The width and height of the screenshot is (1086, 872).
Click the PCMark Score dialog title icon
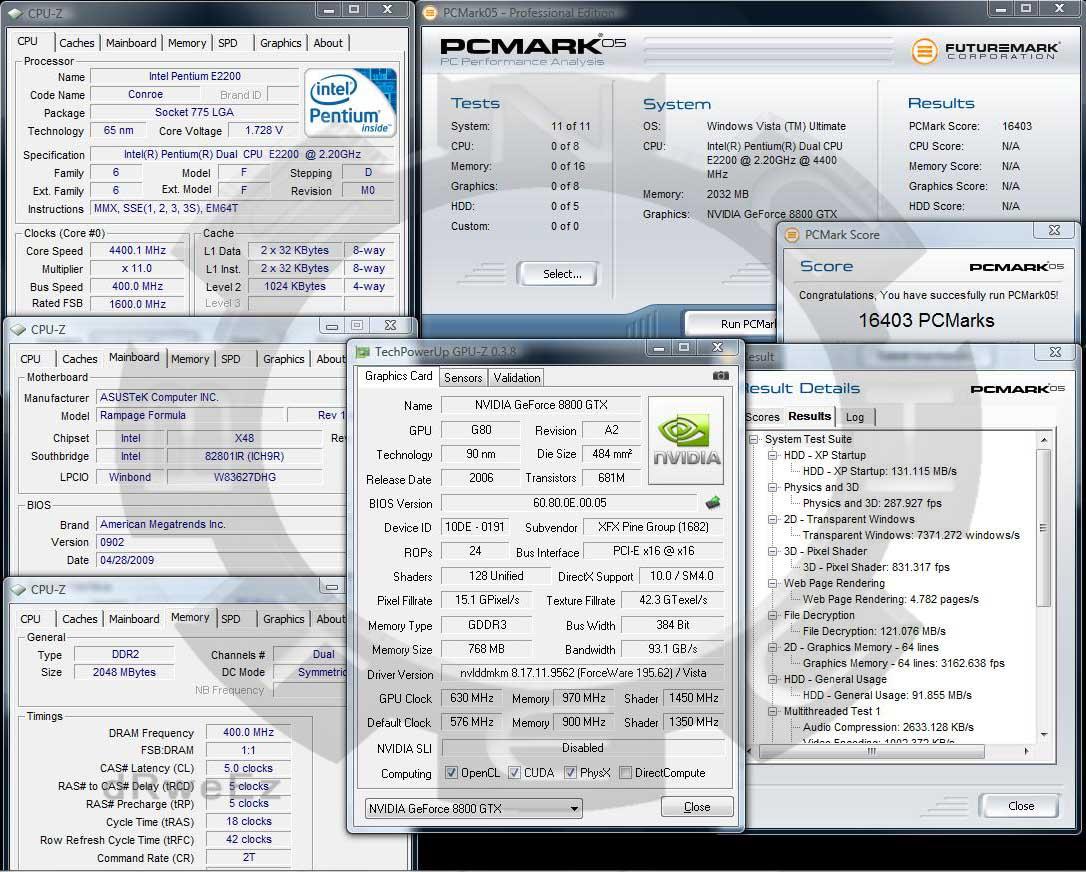(791, 235)
